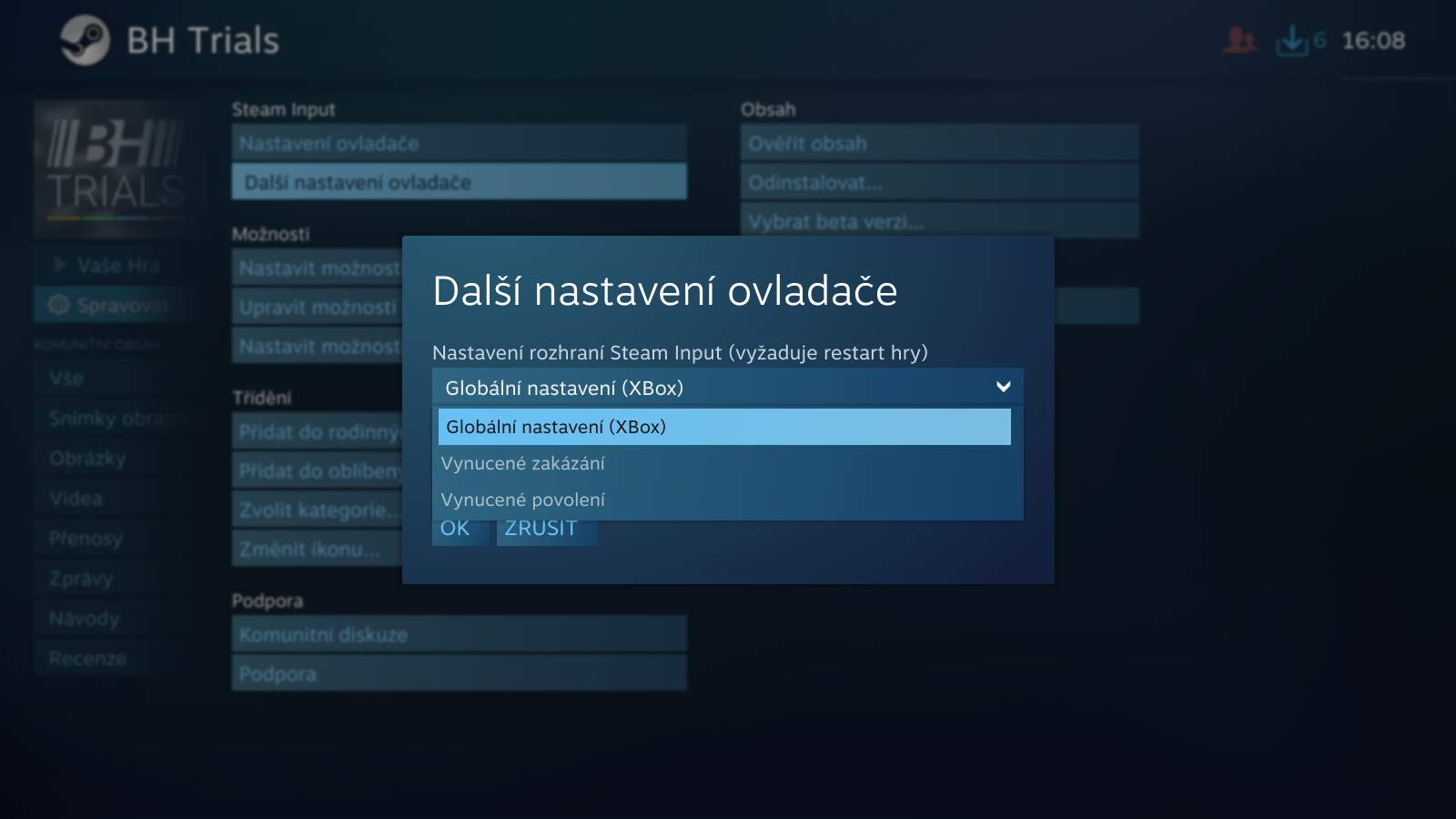The height and width of the screenshot is (819, 1456).
Task: Select Další nastavení ovladače menu entry
Action: coord(459,182)
